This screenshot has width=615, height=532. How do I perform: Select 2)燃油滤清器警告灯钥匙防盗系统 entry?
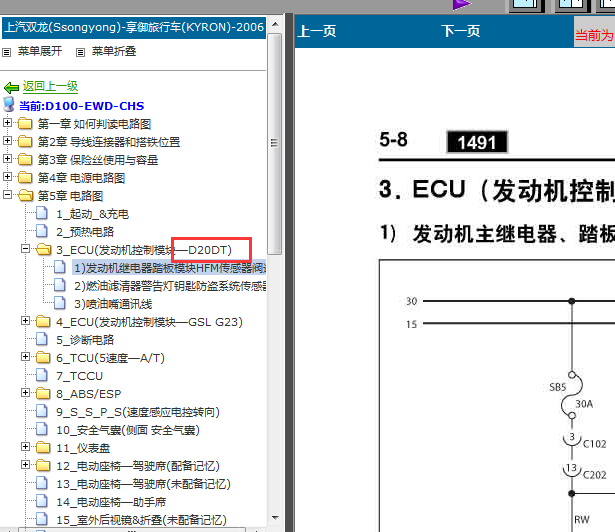[171, 286]
